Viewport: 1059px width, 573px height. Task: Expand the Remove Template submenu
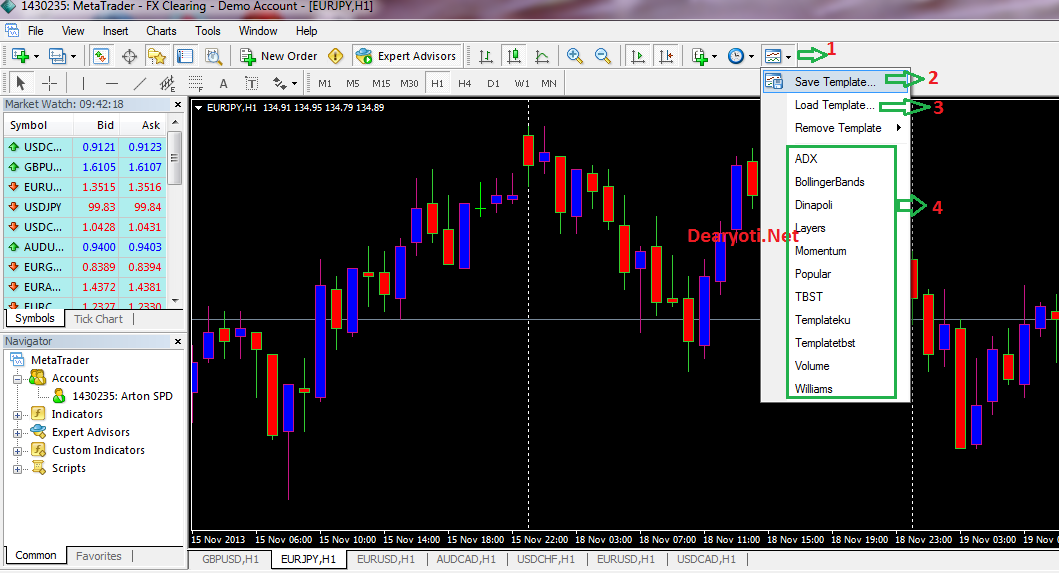(837, 128)
